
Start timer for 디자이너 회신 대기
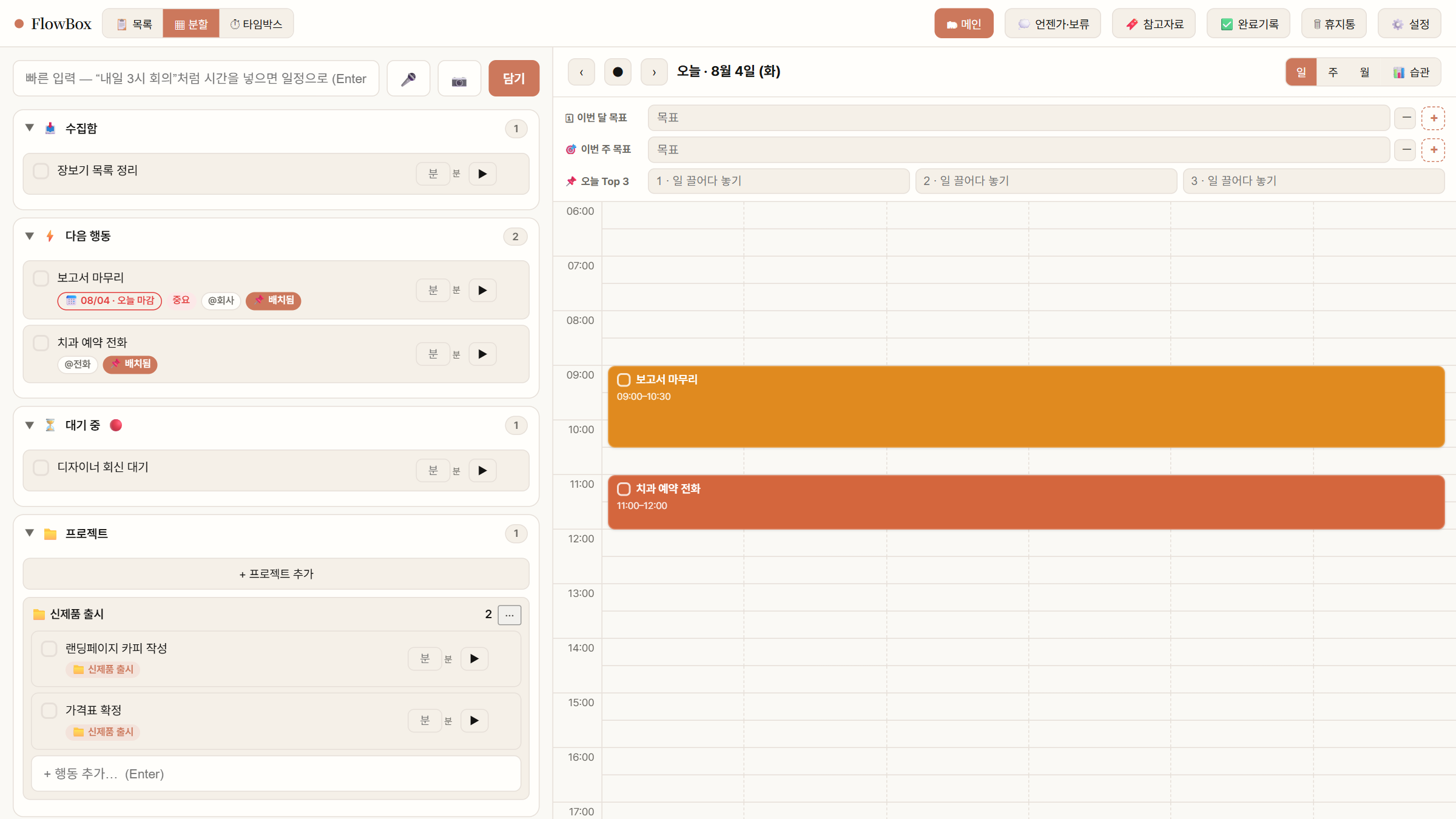point(482,471)
